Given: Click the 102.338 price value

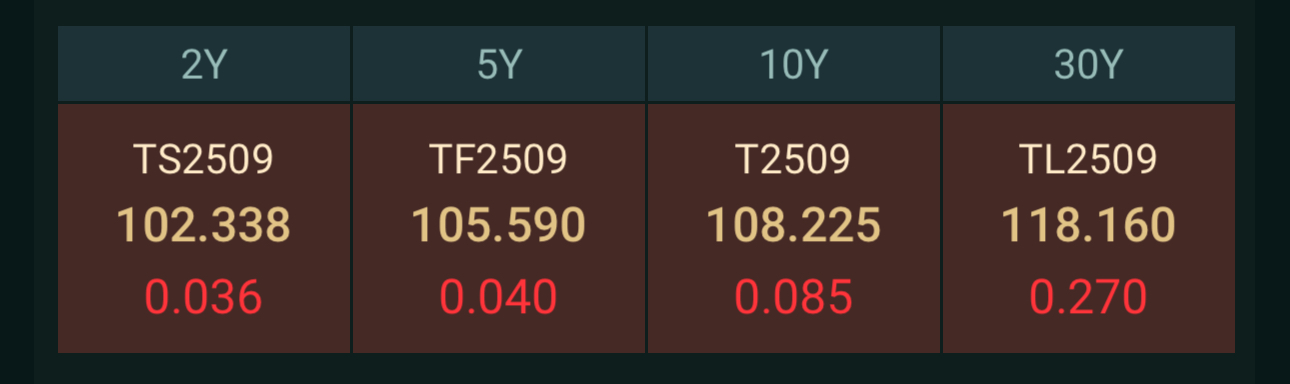Looking at the screenshot, I should tap(204, 226).
